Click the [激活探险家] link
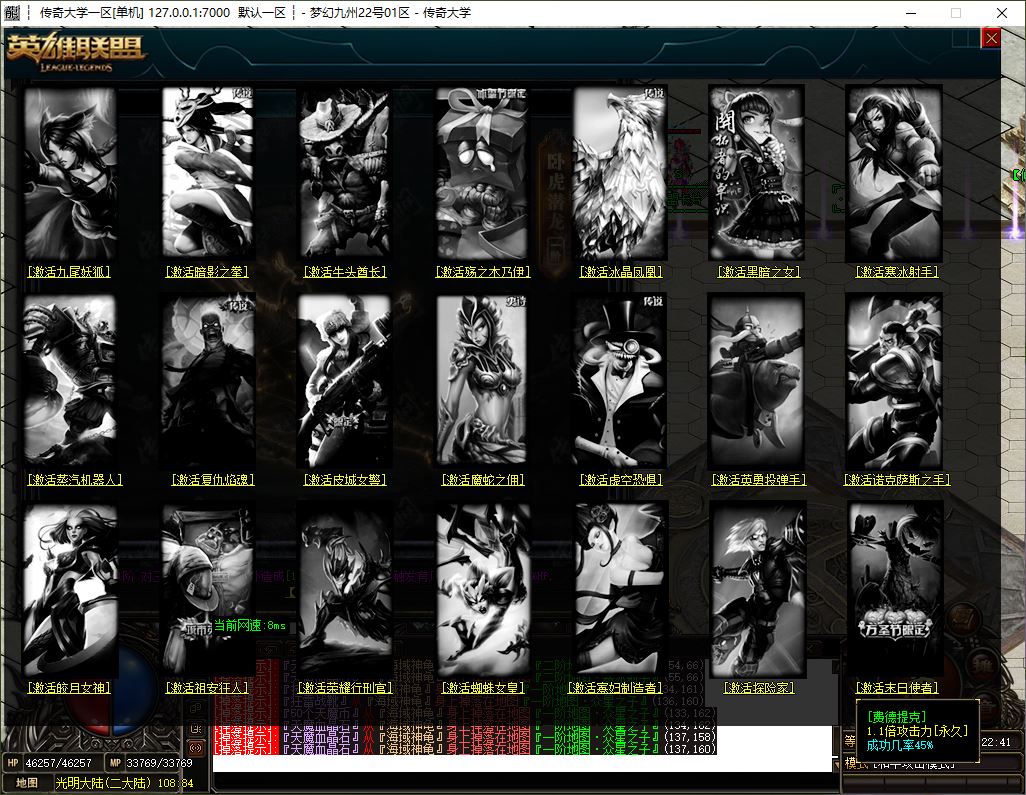Screen dimensions: 1026x795 coord(759,688)
